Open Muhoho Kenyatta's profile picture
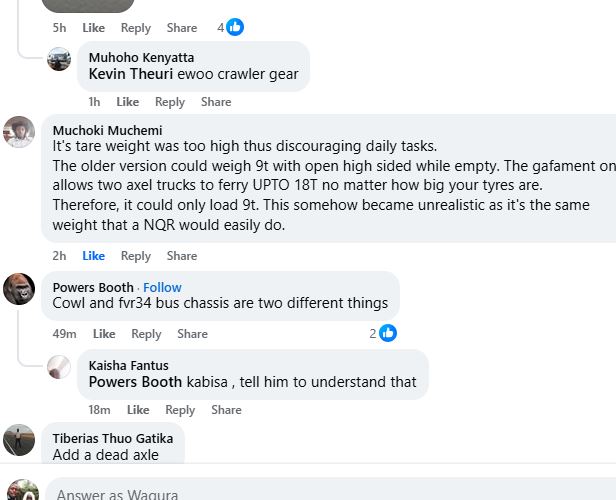616x500 pixels. click(59, 59)
